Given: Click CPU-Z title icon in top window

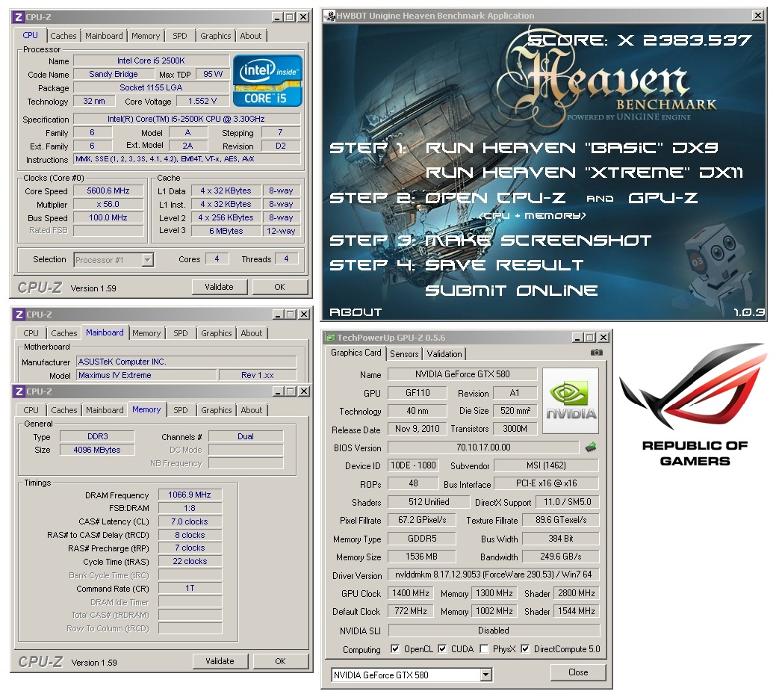Looking at the screenshot, I should [18, 17].
